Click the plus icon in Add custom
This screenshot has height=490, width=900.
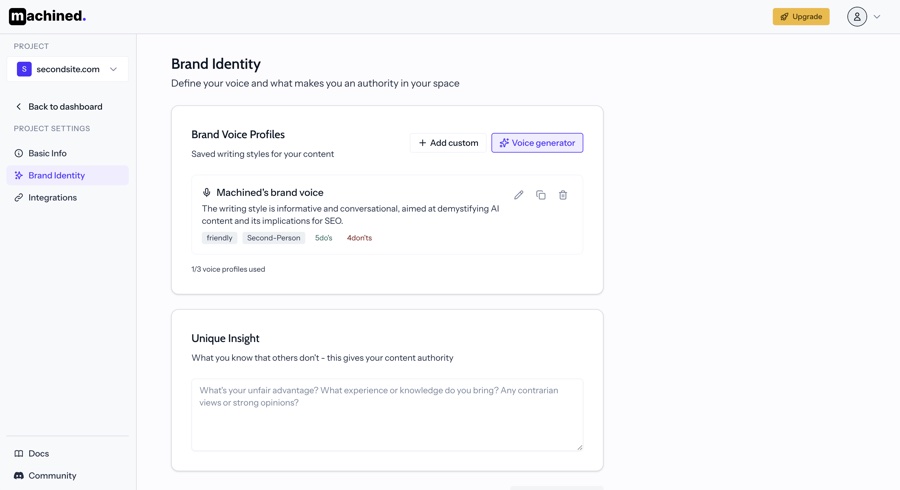pyautogui.click(x=422, y=143)
